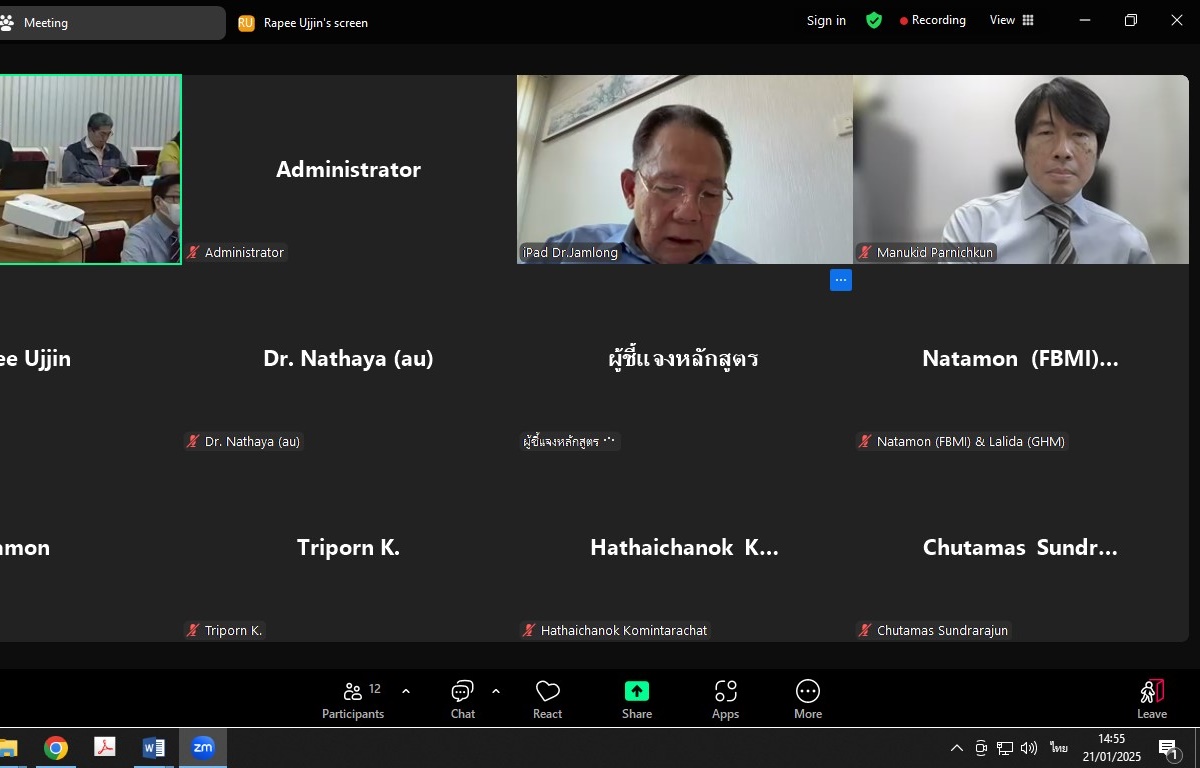1200x768 pixels.
Task: Open Google Chrome from the taskbar
Action: 56,748
